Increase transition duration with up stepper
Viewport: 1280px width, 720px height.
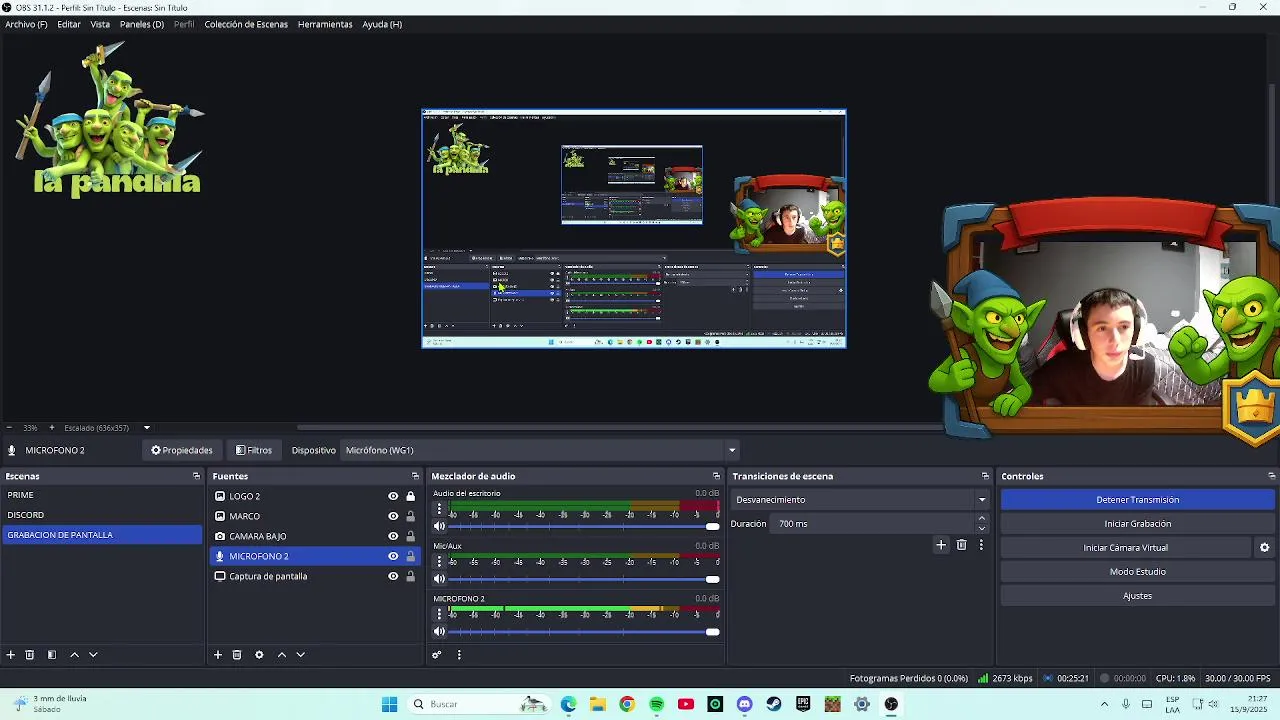(981, 519)
